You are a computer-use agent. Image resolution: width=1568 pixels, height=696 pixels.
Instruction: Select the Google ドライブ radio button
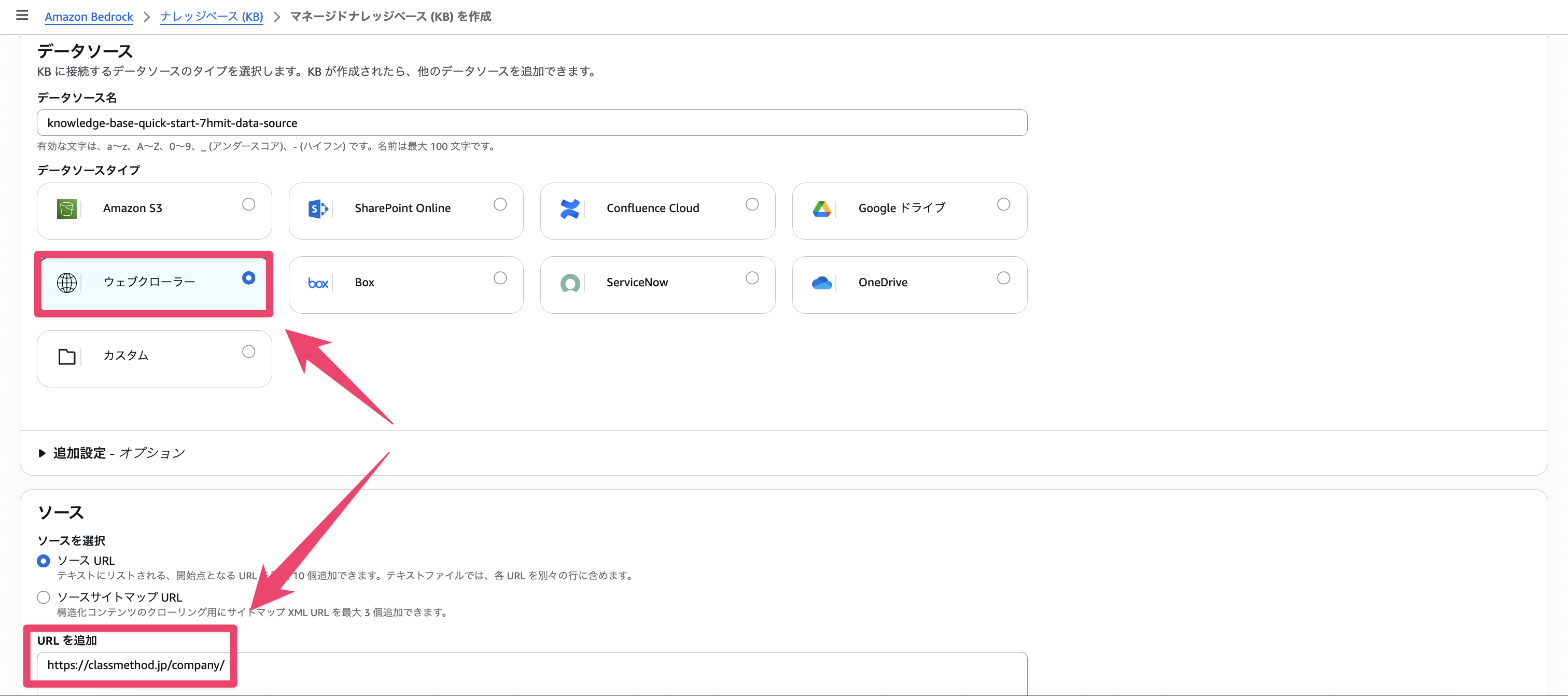point(1004,204)
